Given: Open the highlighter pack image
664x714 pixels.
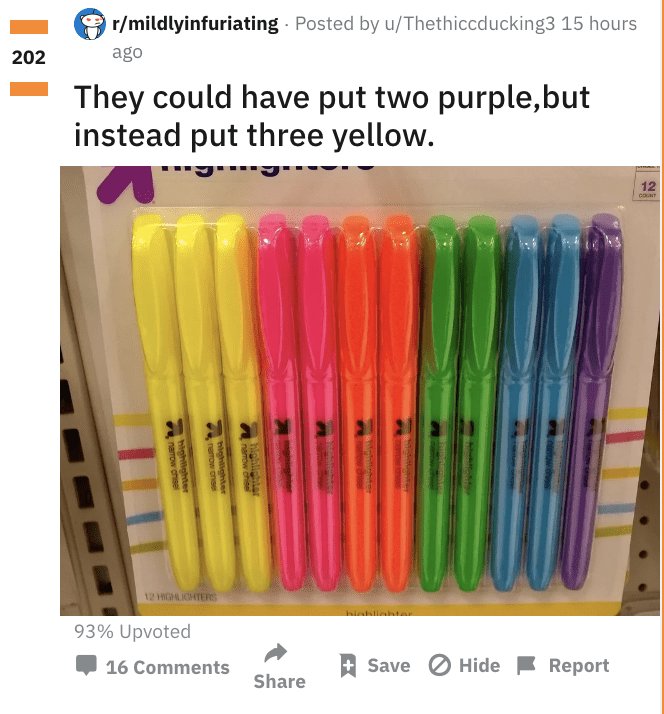Looking at the screenshot, I should (360, 391).
